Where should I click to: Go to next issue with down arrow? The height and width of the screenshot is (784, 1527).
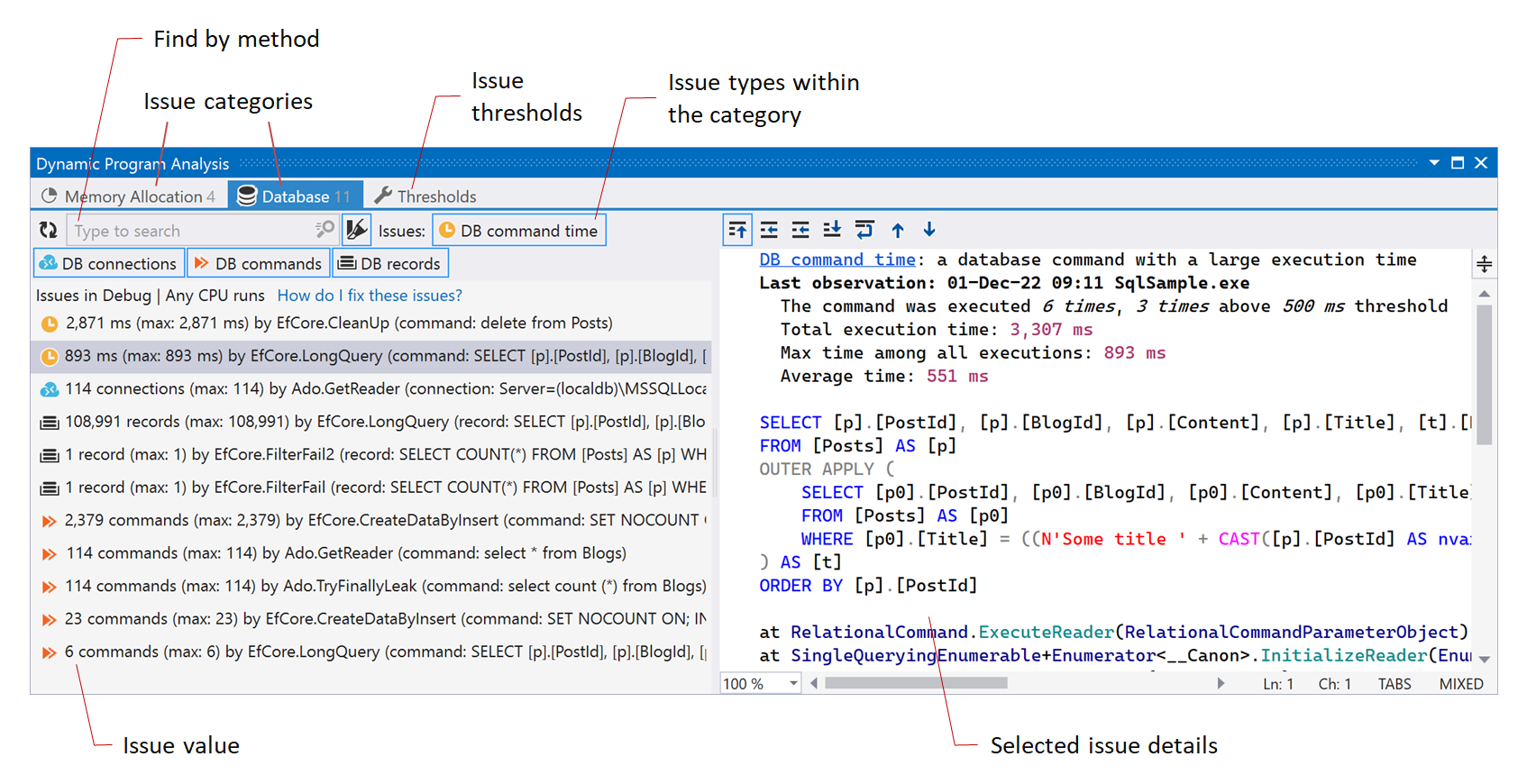pos(929,231)
